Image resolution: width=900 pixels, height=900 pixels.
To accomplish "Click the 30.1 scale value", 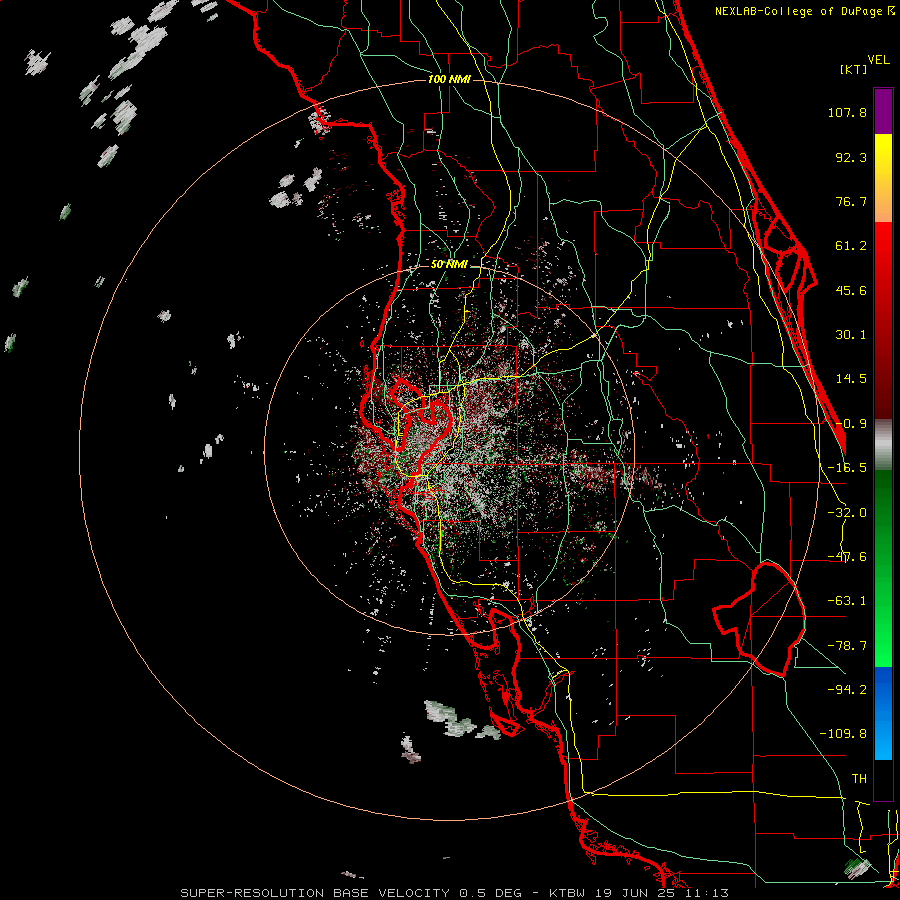I will [851, 335].
